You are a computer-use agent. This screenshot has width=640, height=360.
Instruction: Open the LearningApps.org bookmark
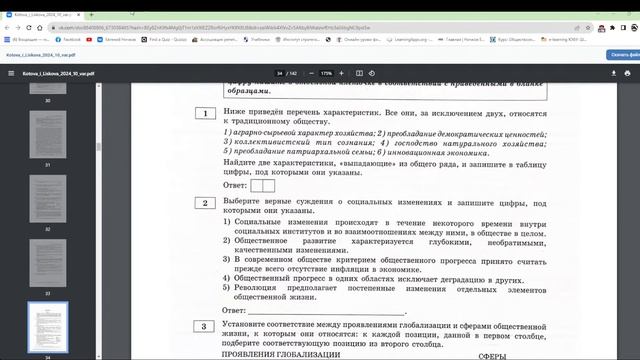point(409,40)
